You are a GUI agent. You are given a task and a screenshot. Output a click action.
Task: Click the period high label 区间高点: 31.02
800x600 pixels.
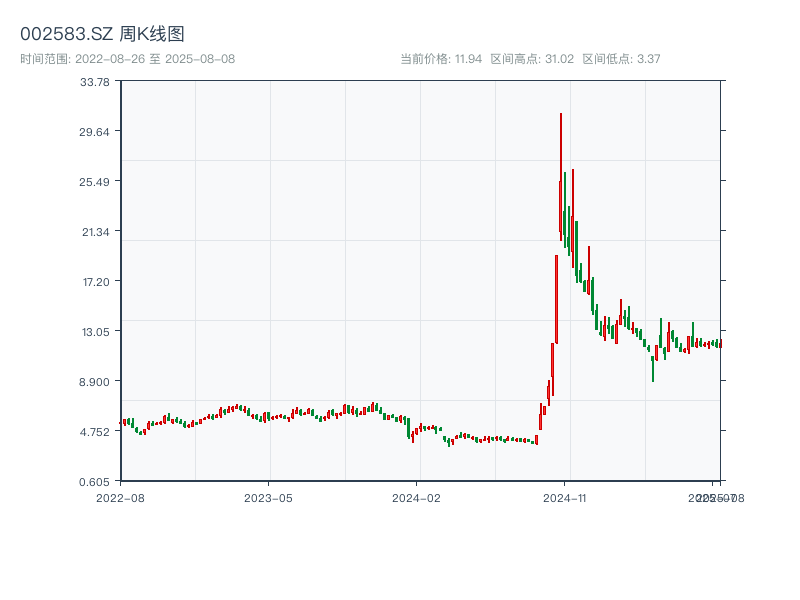[532, 59]
